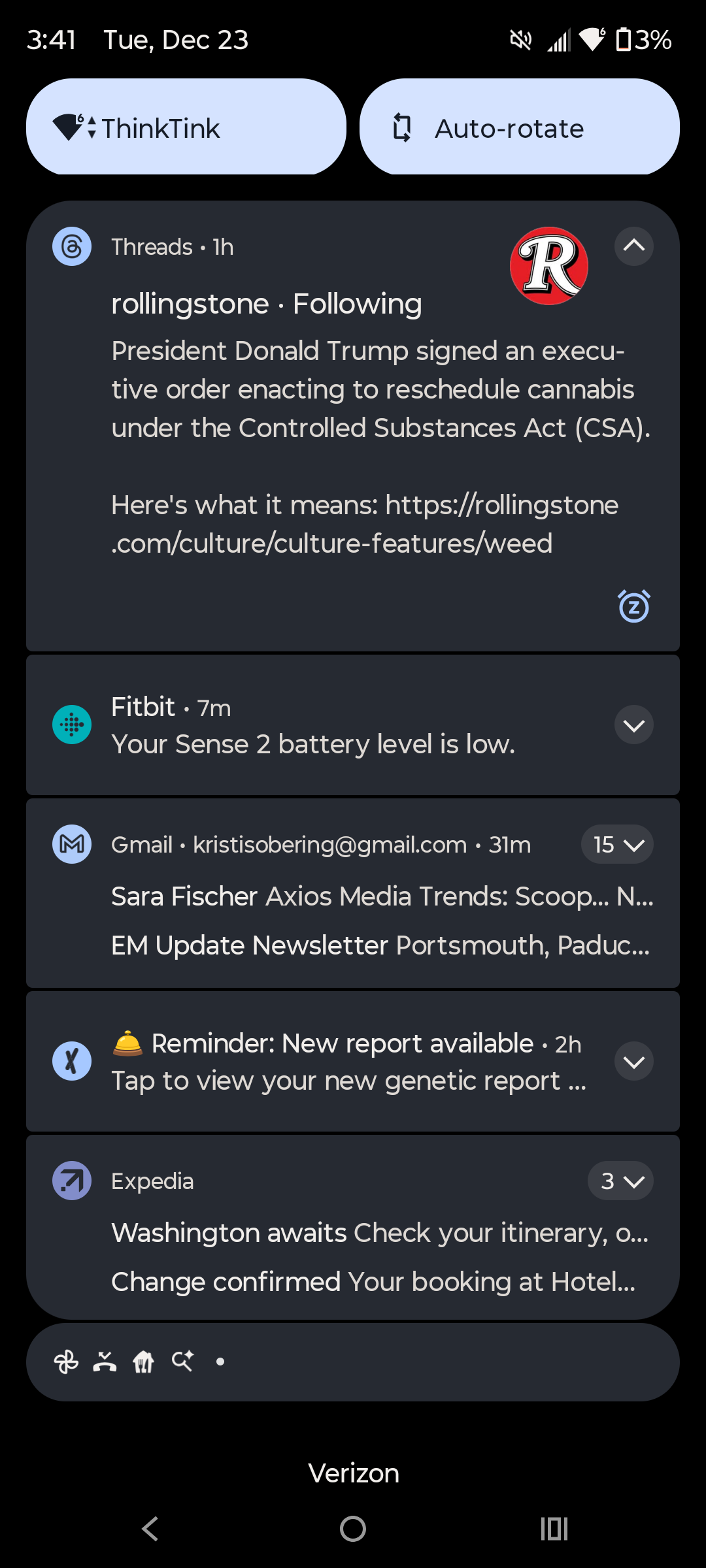The width and height of the screenshot is (706, 1568).
Task: Toggle the ThinkTink Wi-Fi tile
Action: [186, 127]
